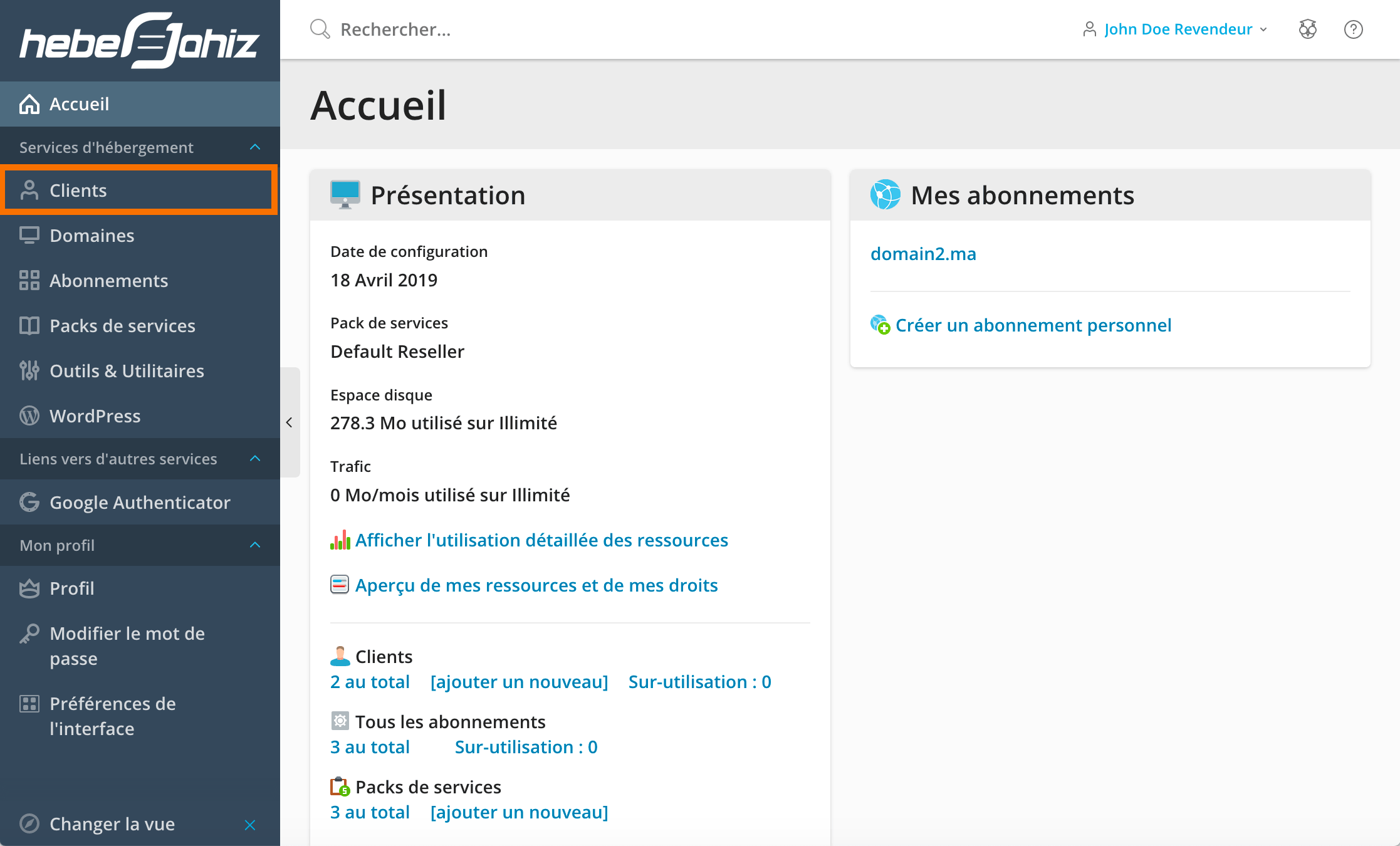The height and width of the screenshot is (846, 1400).
Task: Click 'ajouter un nouveau' under Clients
Action: click(x=519, y=682)
